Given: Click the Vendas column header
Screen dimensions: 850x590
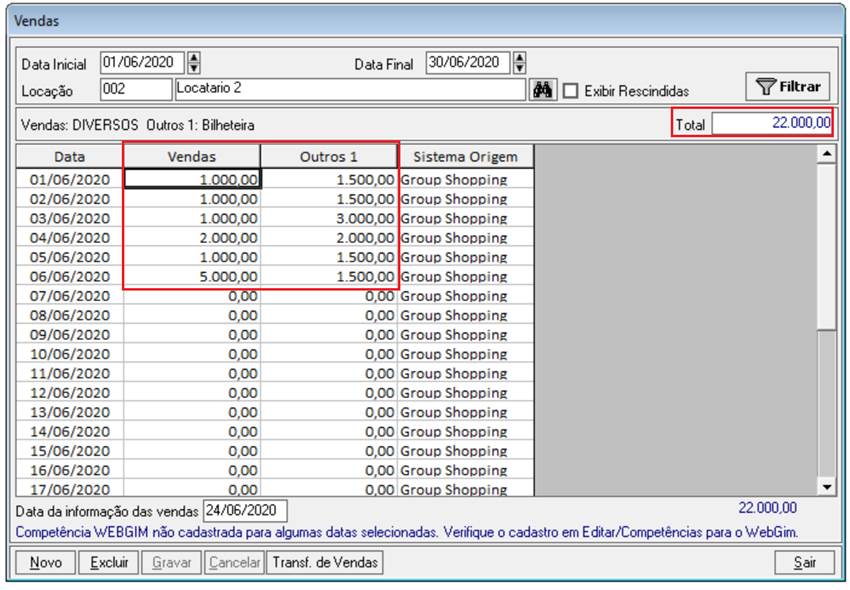Looking at the screenshot, I should pyautogui.click(x=192, y=157).
